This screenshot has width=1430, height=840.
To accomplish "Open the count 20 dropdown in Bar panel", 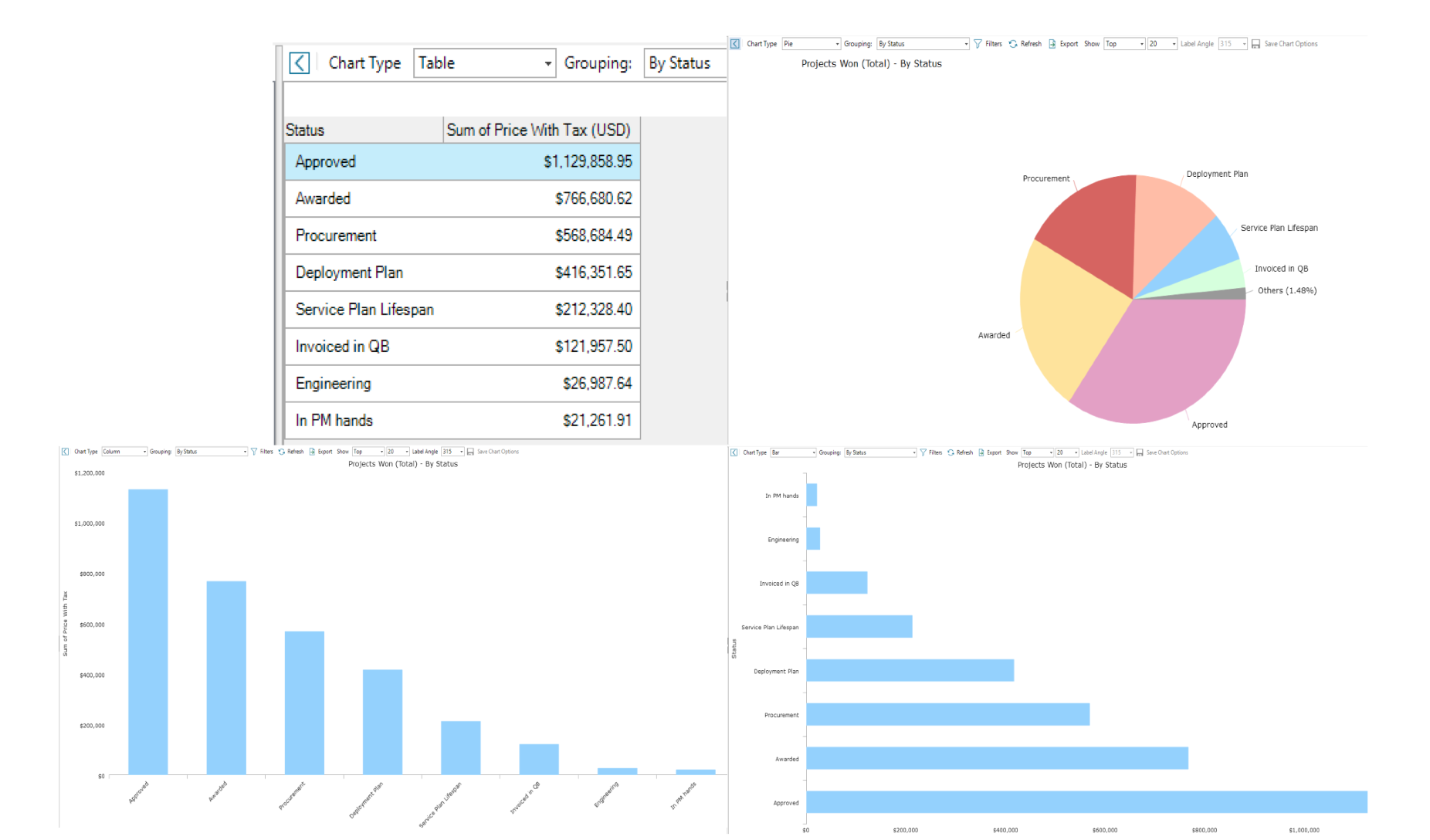I will point(1067,452).
